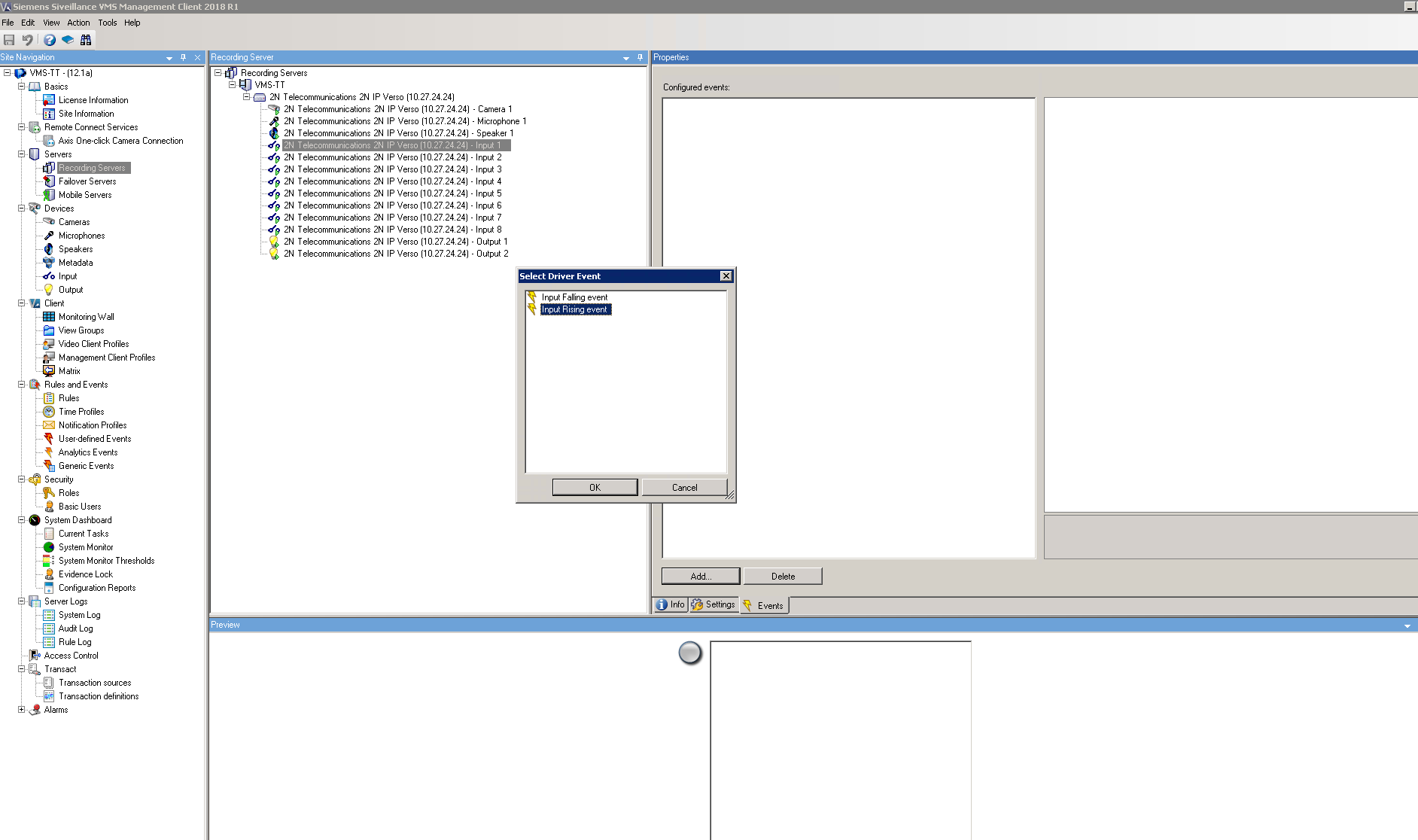Click the Site Information icon
The image size is (1418, 840).
click(x=49, y=114)
